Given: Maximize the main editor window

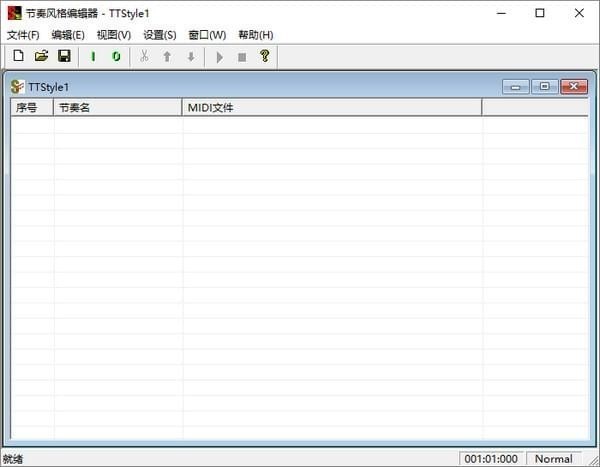Looking at the screenshot, I should [540, 13].
